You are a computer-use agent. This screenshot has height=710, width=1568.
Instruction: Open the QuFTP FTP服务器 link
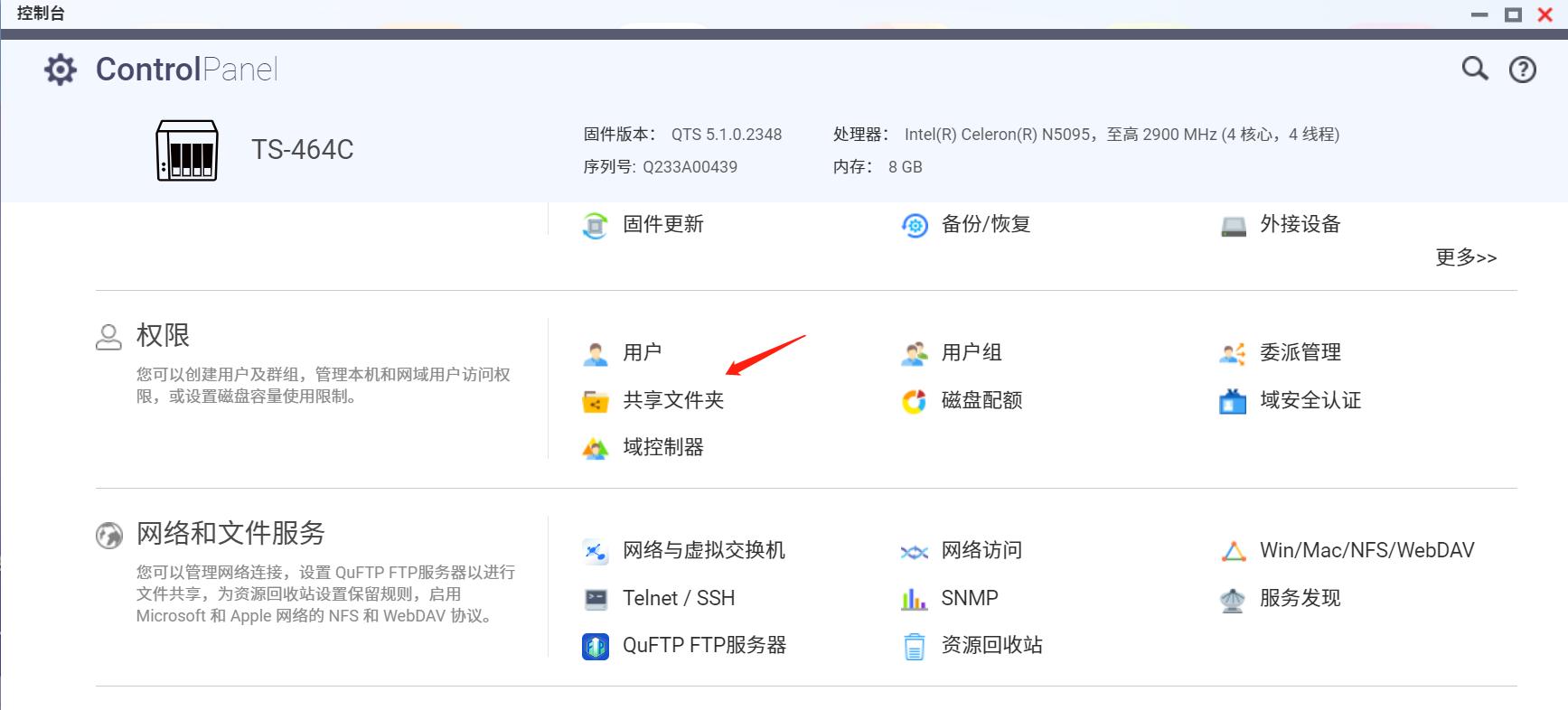(x=705, y=646)
